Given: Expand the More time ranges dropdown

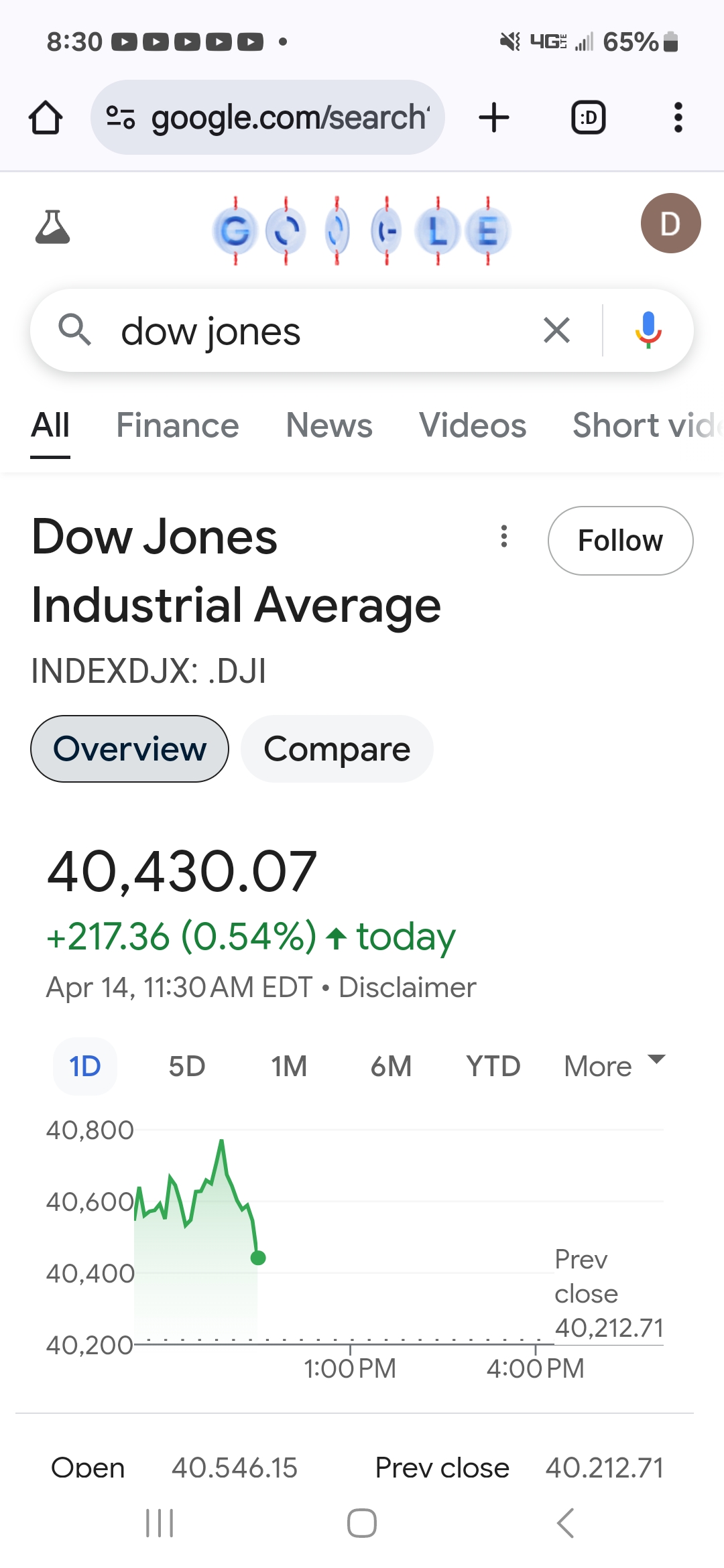Looking at the screenshot, I should click(x=613, y=1065).
